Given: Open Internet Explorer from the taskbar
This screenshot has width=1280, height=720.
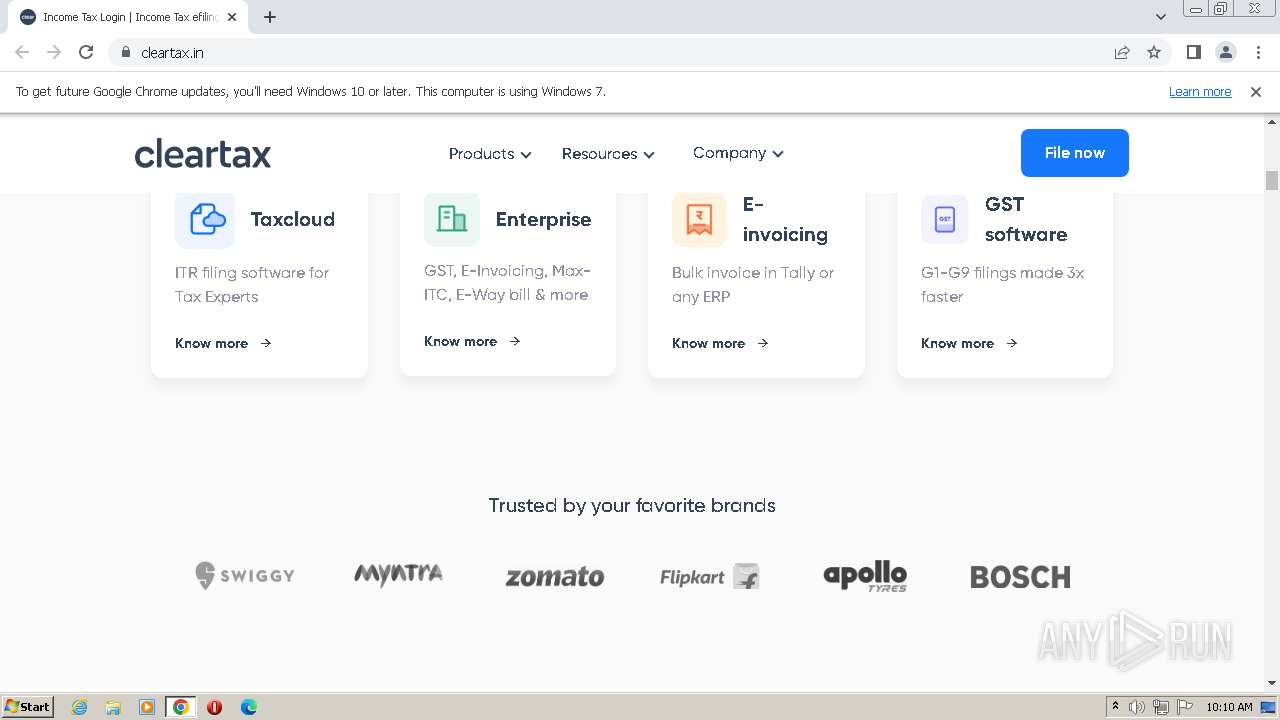Looking at the screenshot, I should point(80,707).
